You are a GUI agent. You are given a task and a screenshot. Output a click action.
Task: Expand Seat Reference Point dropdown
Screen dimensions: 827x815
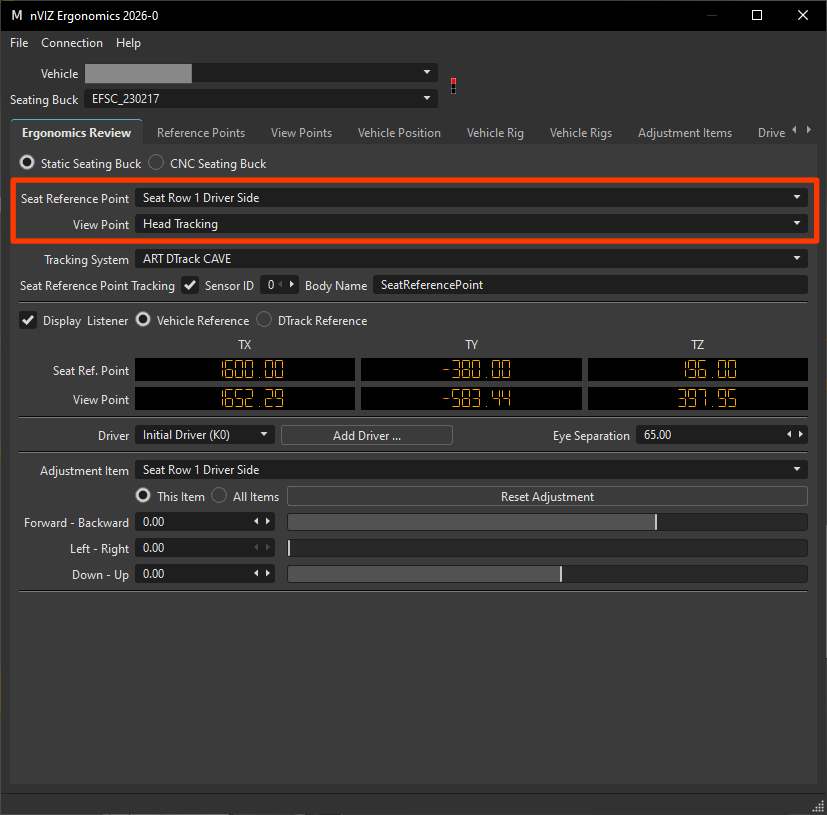[471, 198]
